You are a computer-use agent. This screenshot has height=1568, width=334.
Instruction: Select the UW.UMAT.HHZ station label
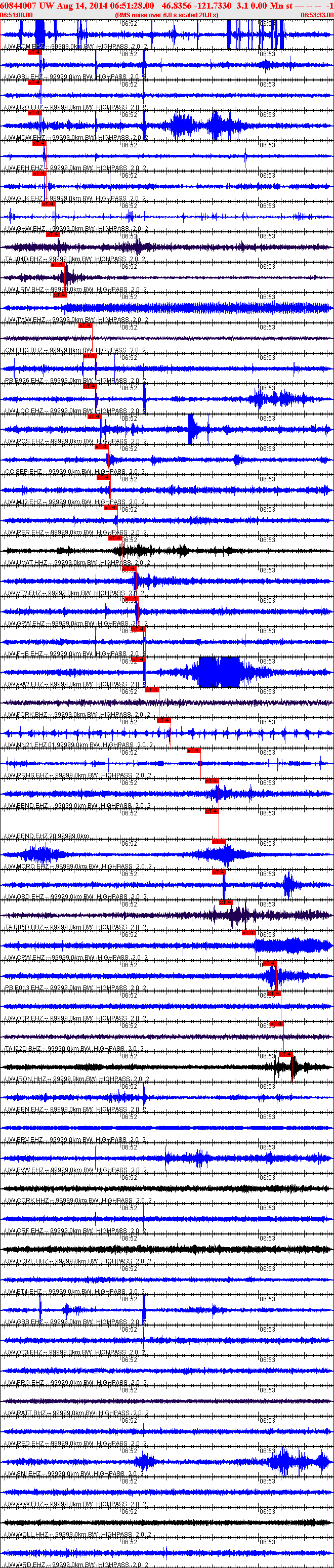coord(26,563)
